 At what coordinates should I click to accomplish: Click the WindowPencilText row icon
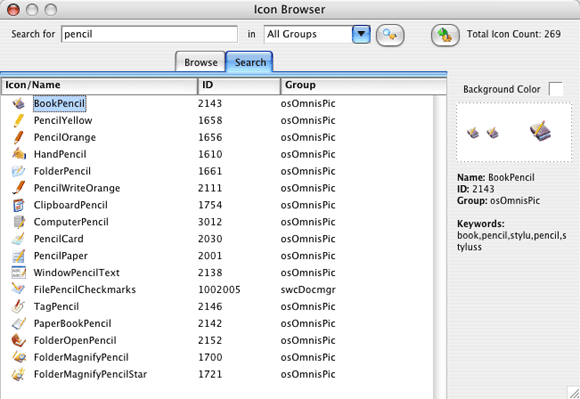18,273
